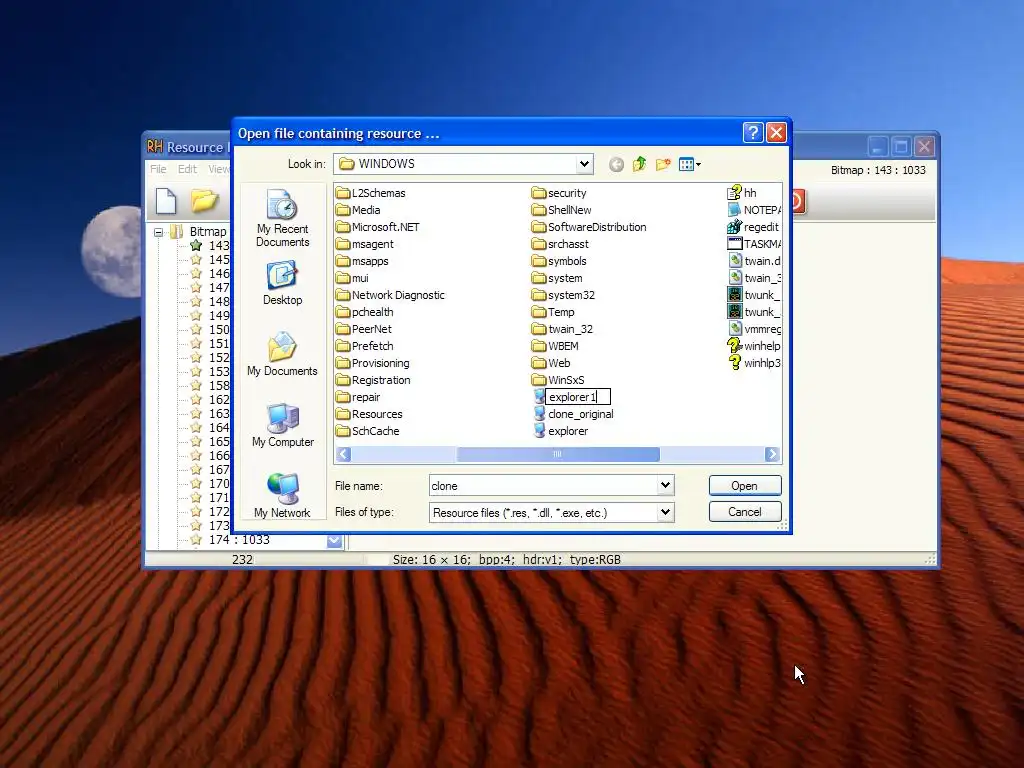
Task: Select the ShellNew folder
Action: pyautogui.click(x=562, y=210)
